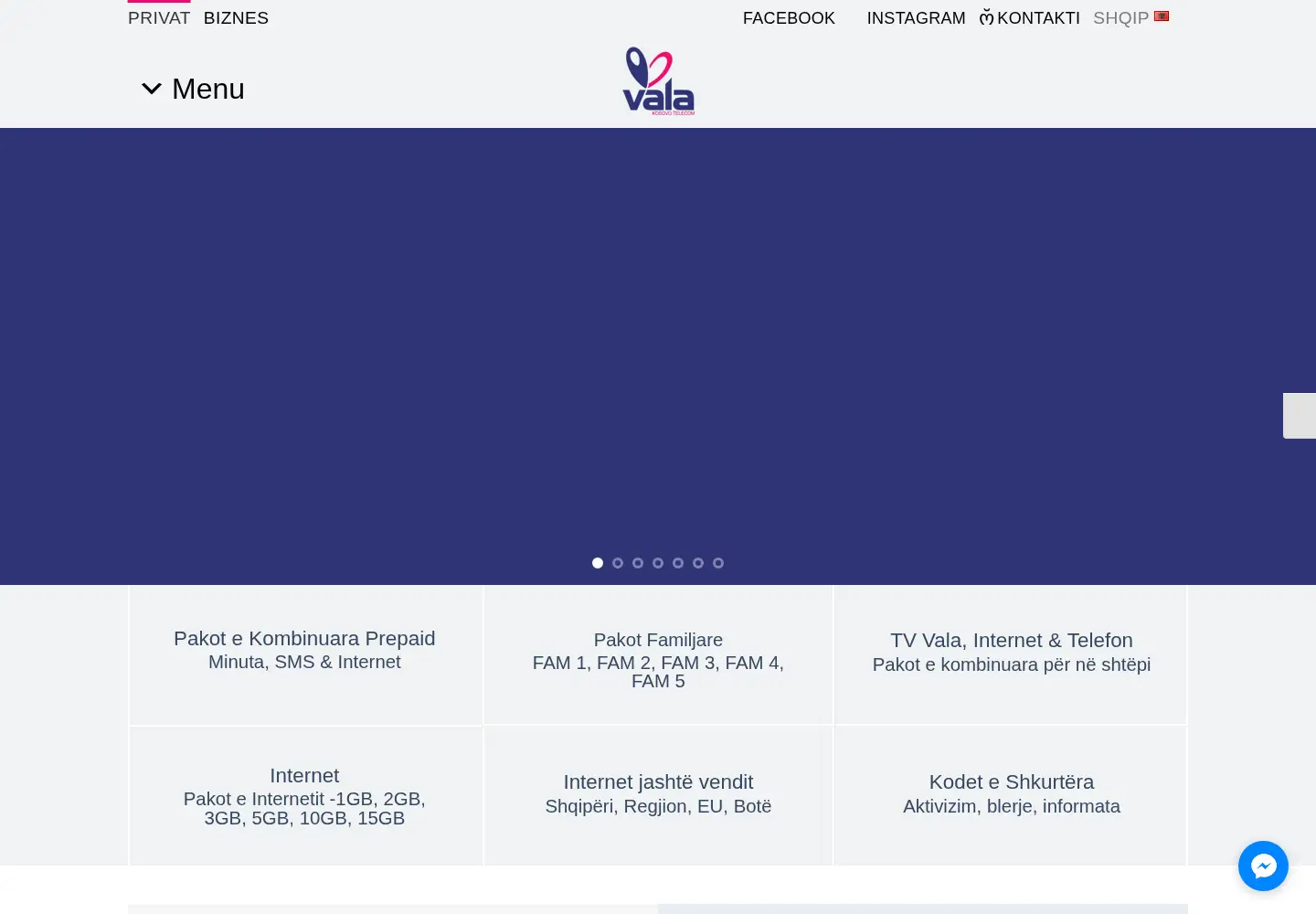Expand the Menu chevron
1316x914 pixels.
click(x=152, y=89)
